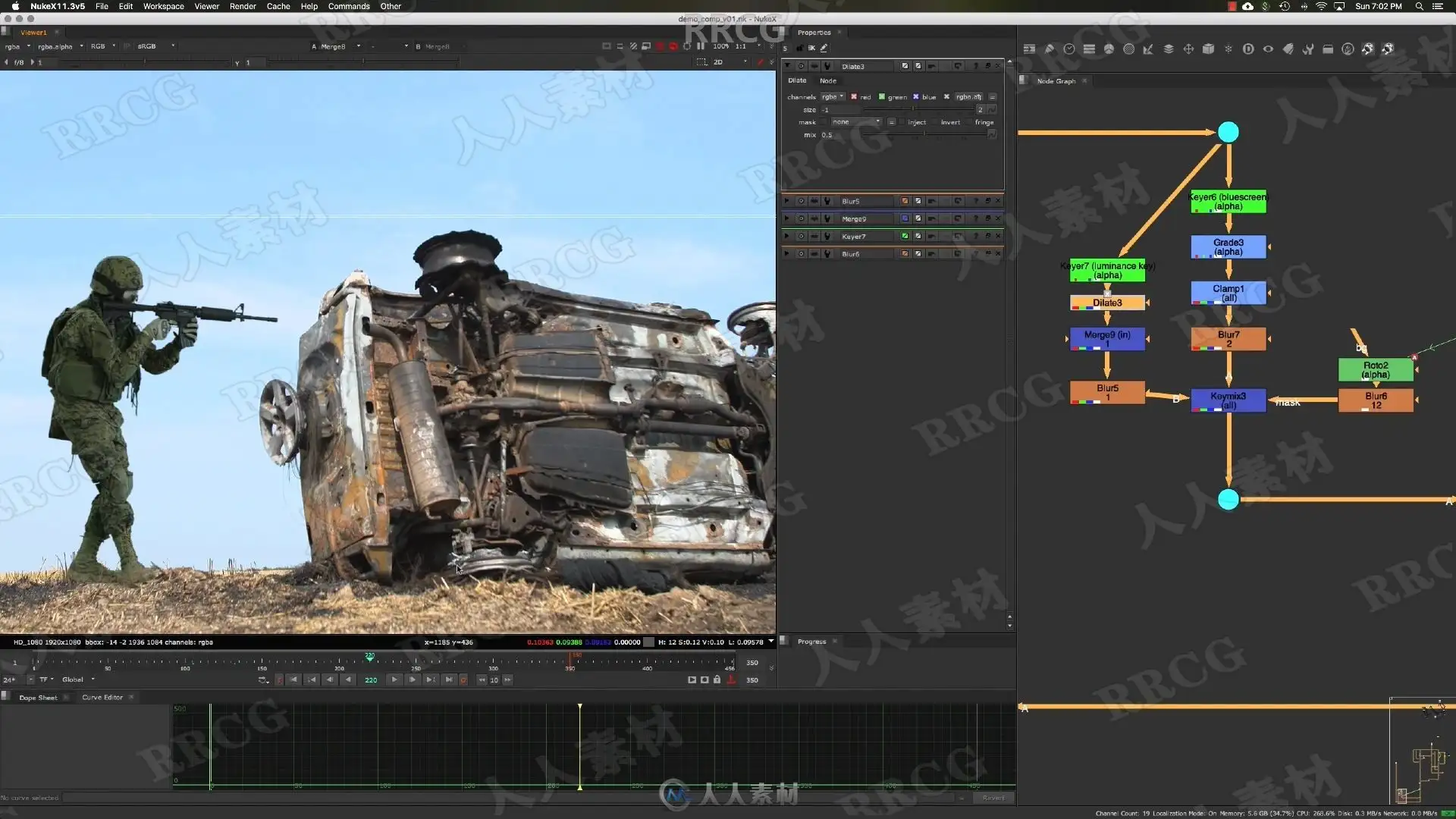This screenshot has height=819, width=1456.
Task: Open the Draw nodes toolbar icon
Action: pyautogui.click(x=1049, y=49)
